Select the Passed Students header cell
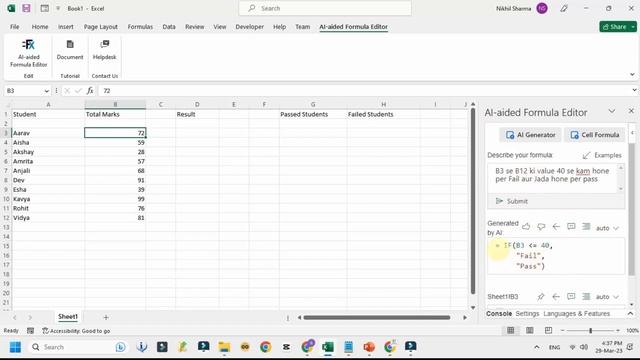Viewport: 640px width, 360px height. click(x=313, y=114)
